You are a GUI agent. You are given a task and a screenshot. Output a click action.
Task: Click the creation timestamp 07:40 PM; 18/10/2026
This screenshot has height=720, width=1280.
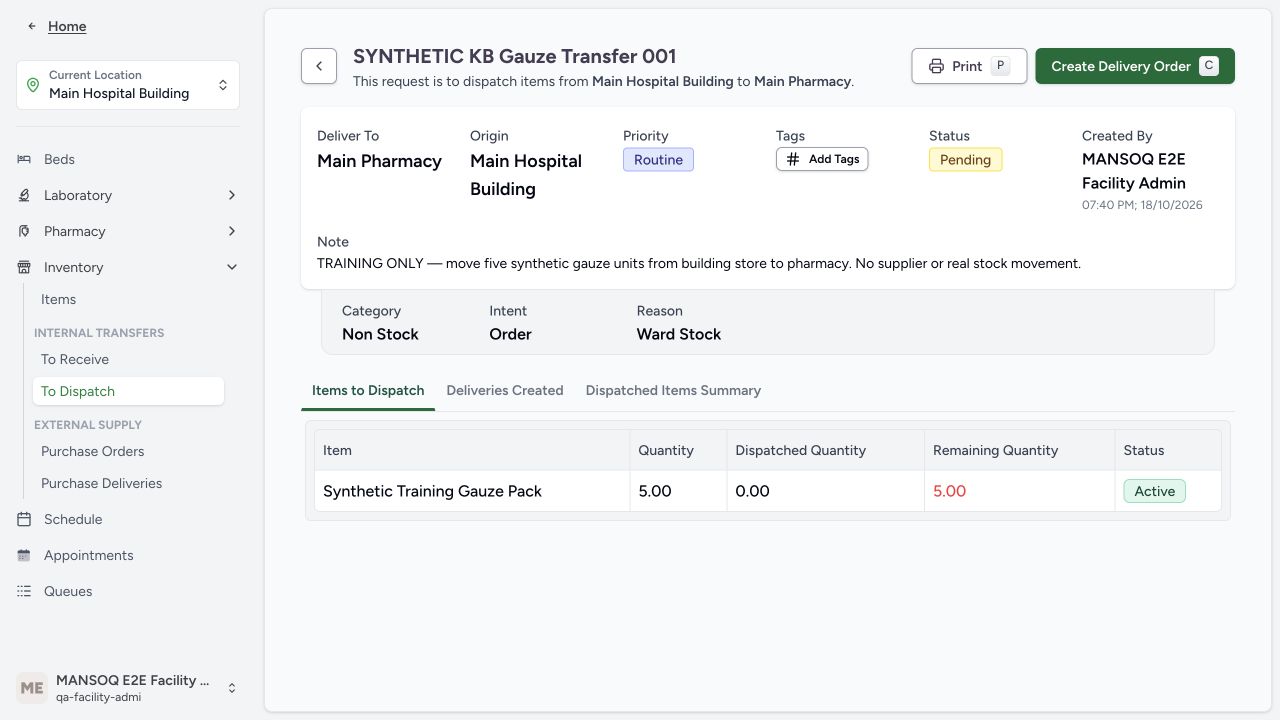point(1142,205)
